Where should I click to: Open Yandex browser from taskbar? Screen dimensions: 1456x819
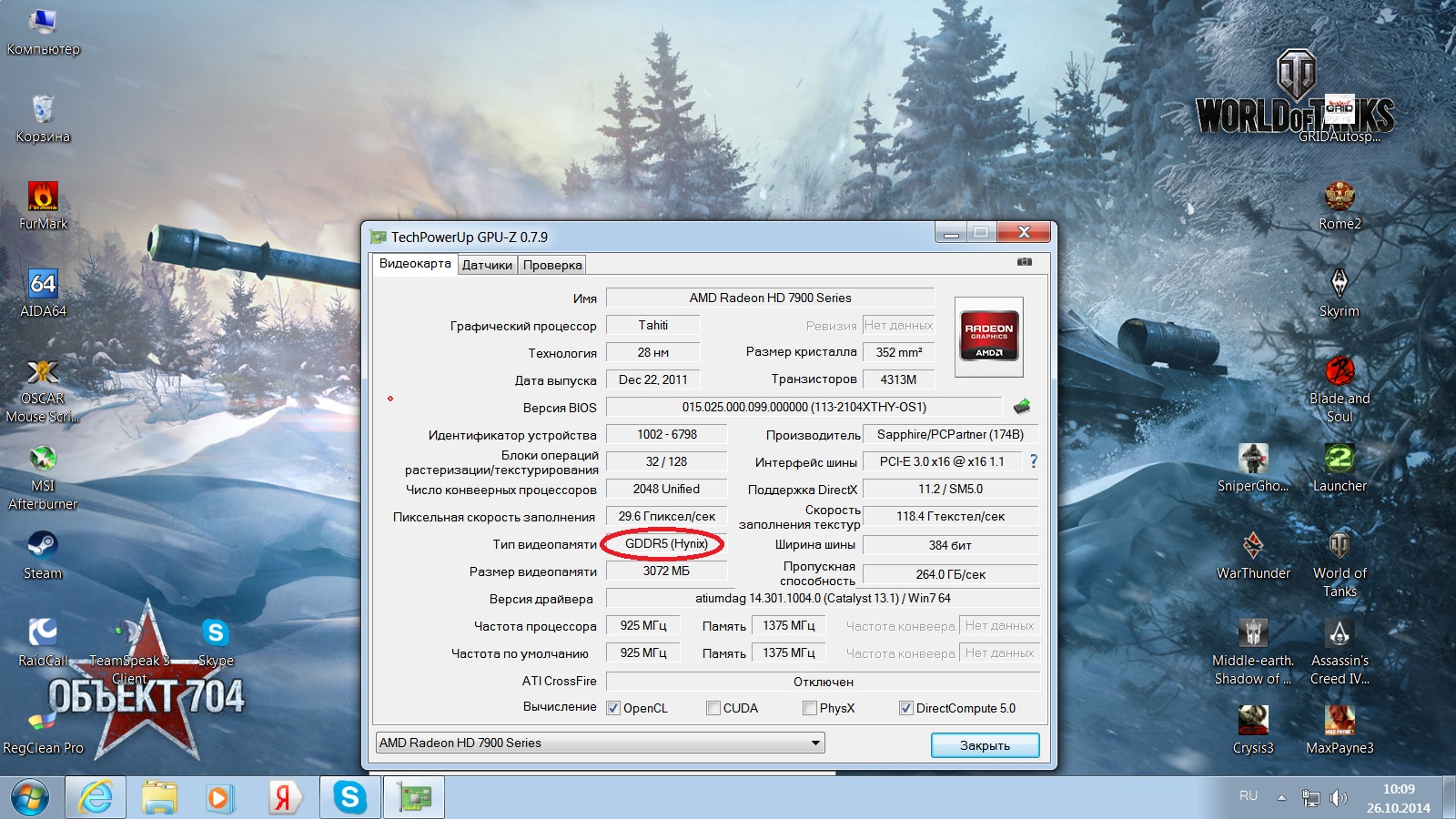(283, 798)
